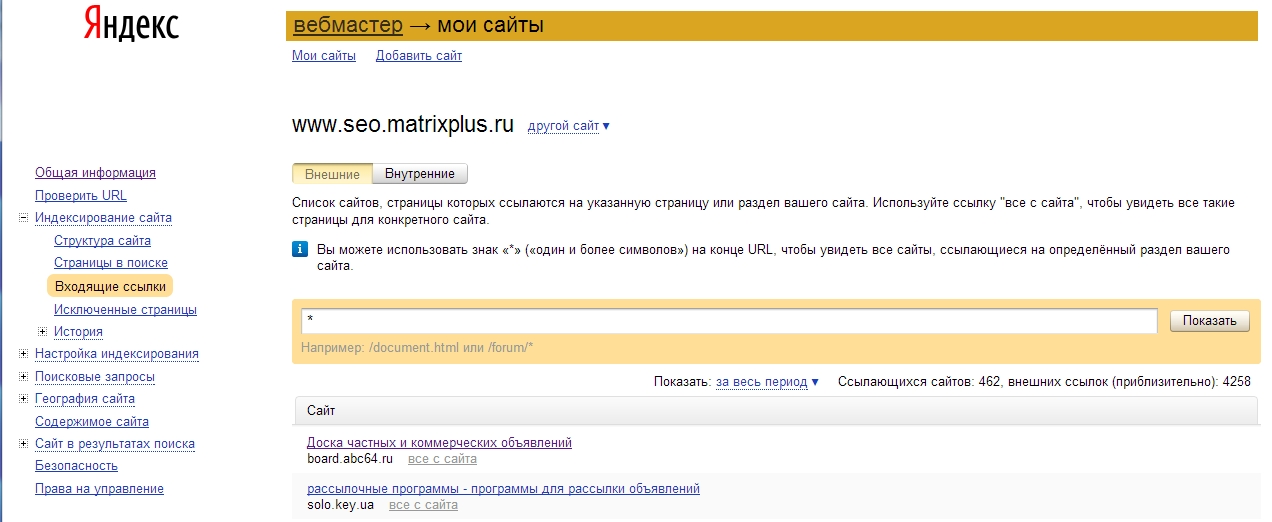The image size is (1272, 522).
Task: Select Входящие ссылки item
Action: point(110,287)
